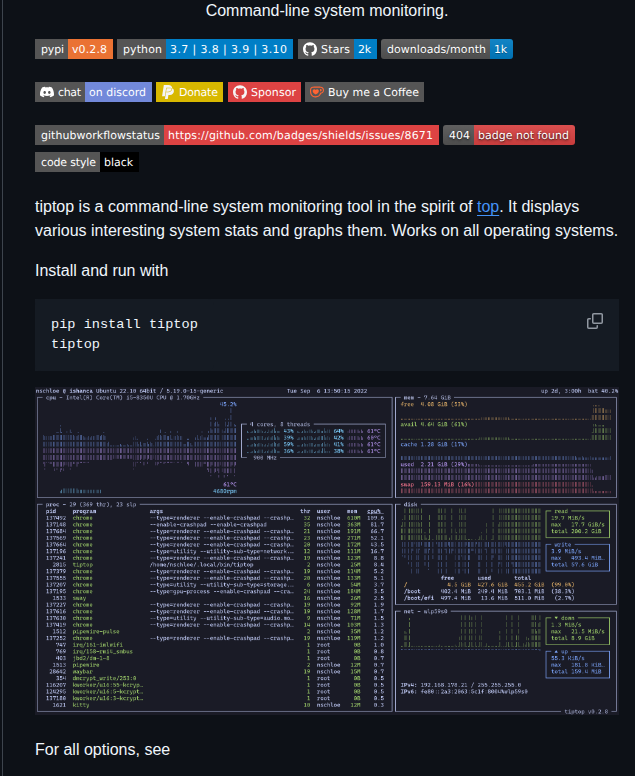
Task: Click the GitHub logo icon on Sponsor badge
Action: pyautogui.click(x=240, y=92)
